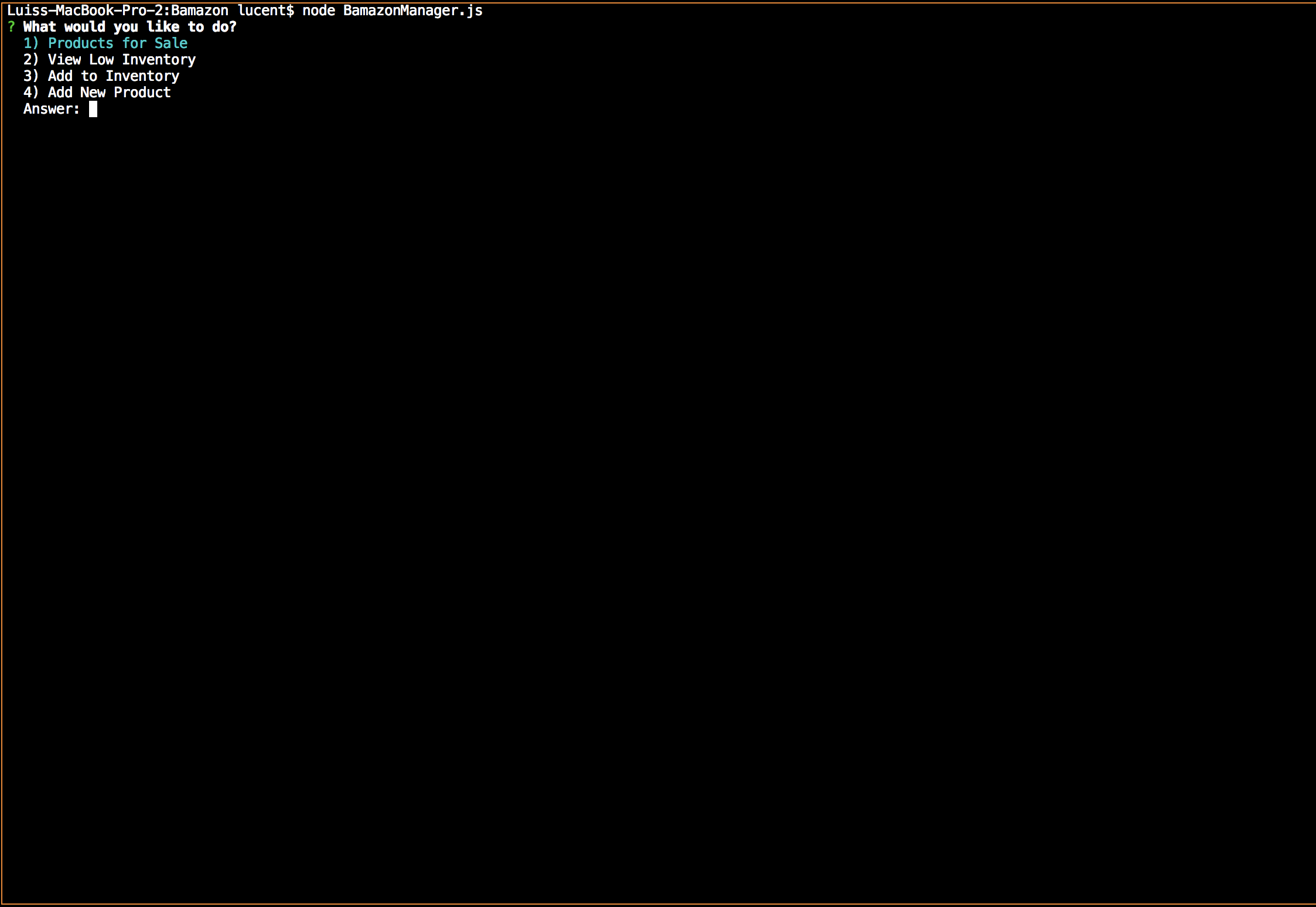Click the word Product in option four
1316x907 pixels.
(x=142, y=93)
